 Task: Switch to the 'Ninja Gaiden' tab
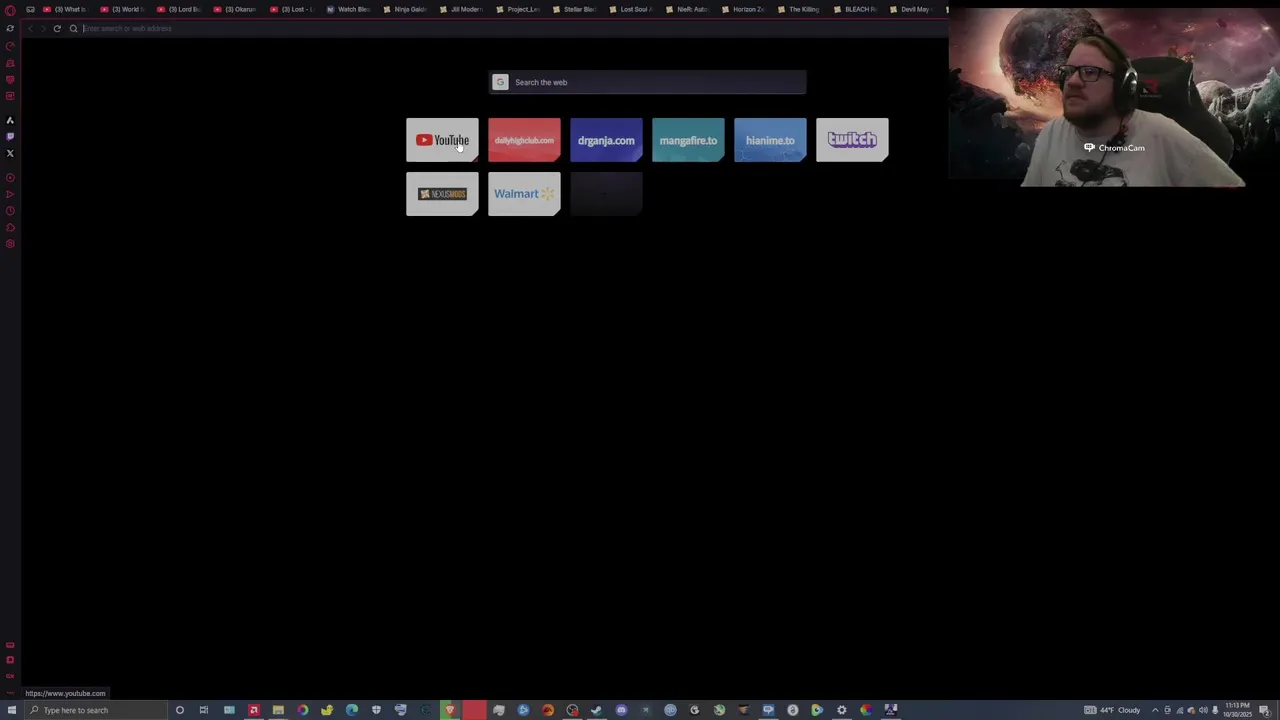(407, 9)
